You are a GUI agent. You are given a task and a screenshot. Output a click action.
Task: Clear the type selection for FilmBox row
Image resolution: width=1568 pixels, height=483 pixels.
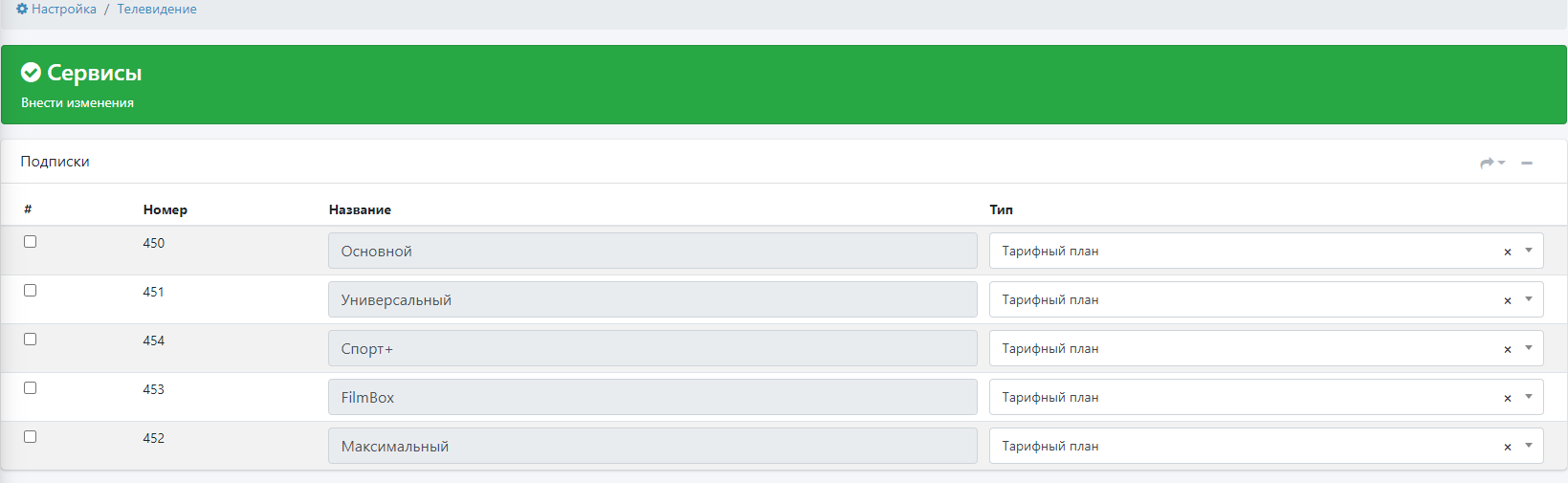1508,398
